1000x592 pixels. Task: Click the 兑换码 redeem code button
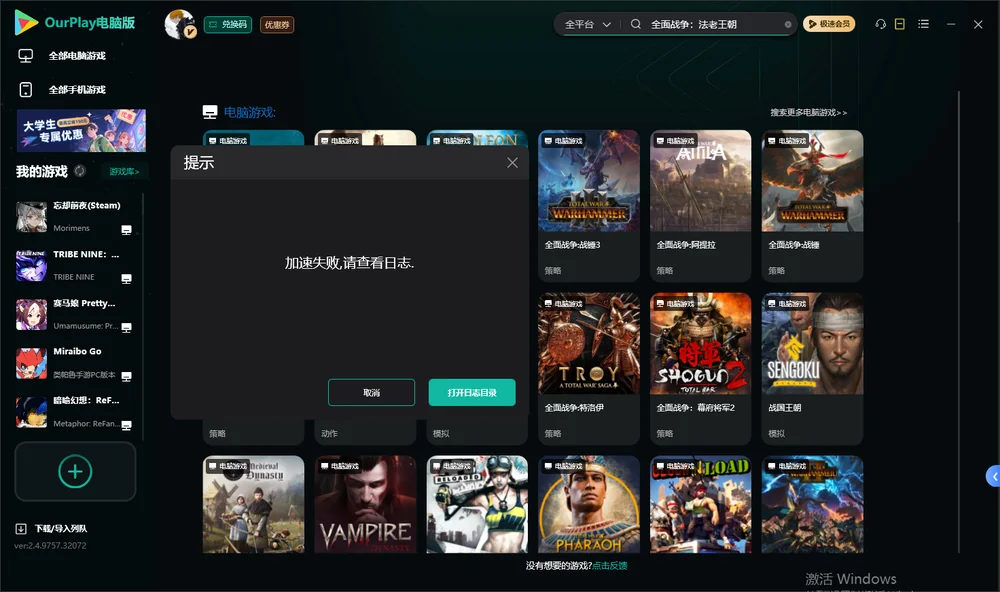pyautogui.click(x=228, y=24)
